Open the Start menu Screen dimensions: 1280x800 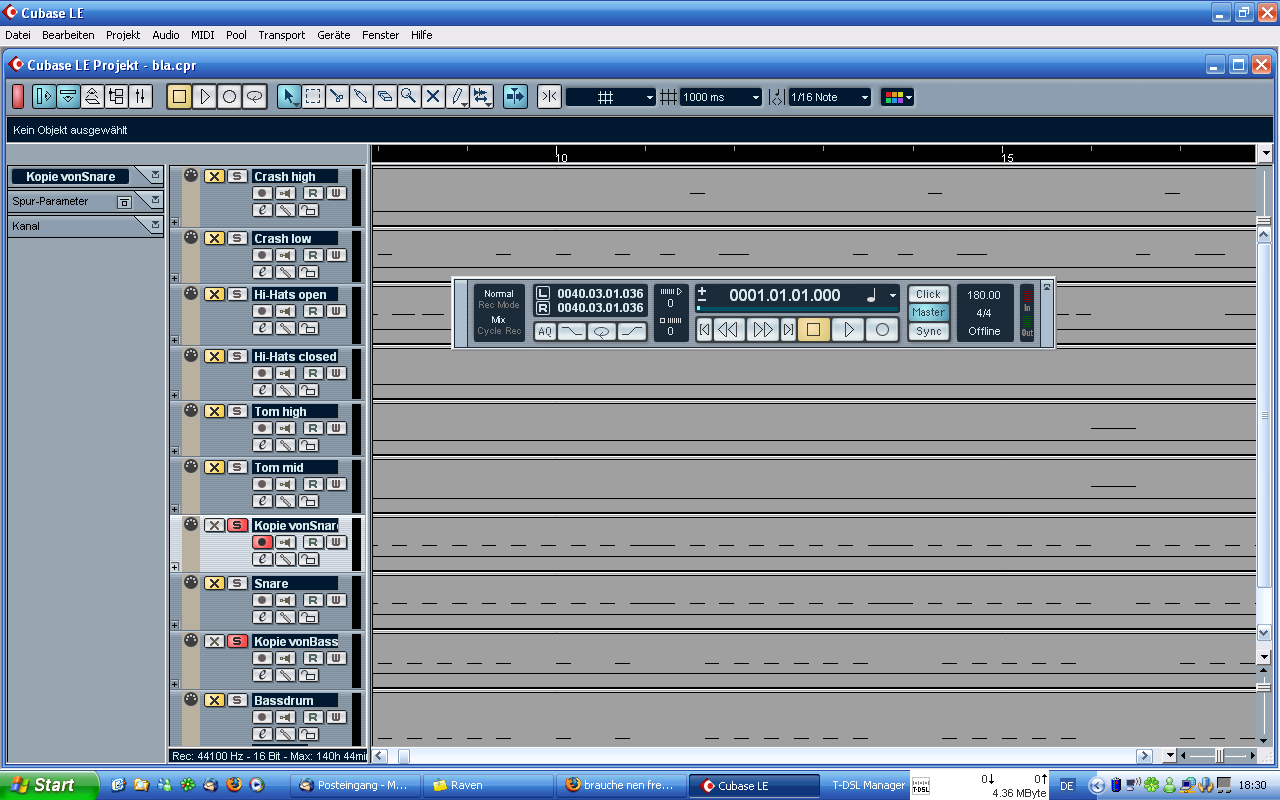[50, 785]
